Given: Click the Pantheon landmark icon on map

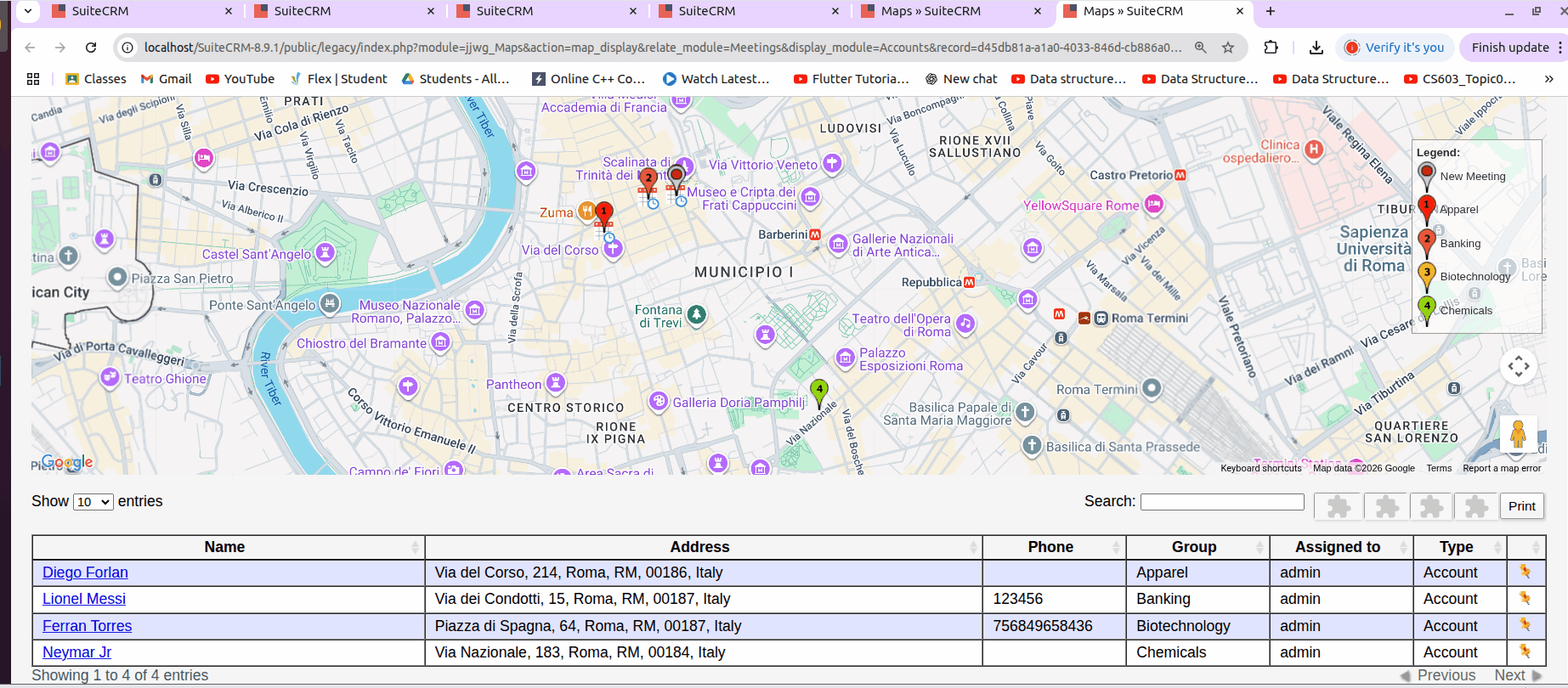Looking at the screenshot, I should tap(556, 383).
